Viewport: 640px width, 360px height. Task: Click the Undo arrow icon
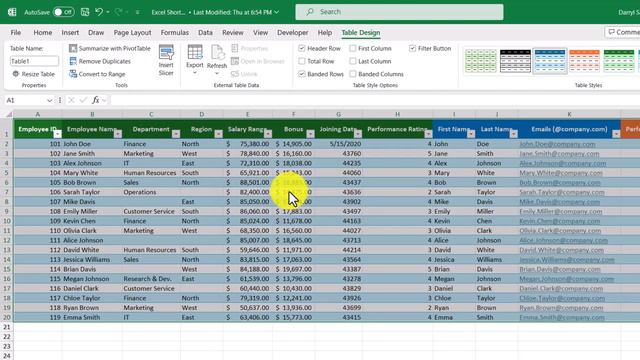[x=99, y=12]
